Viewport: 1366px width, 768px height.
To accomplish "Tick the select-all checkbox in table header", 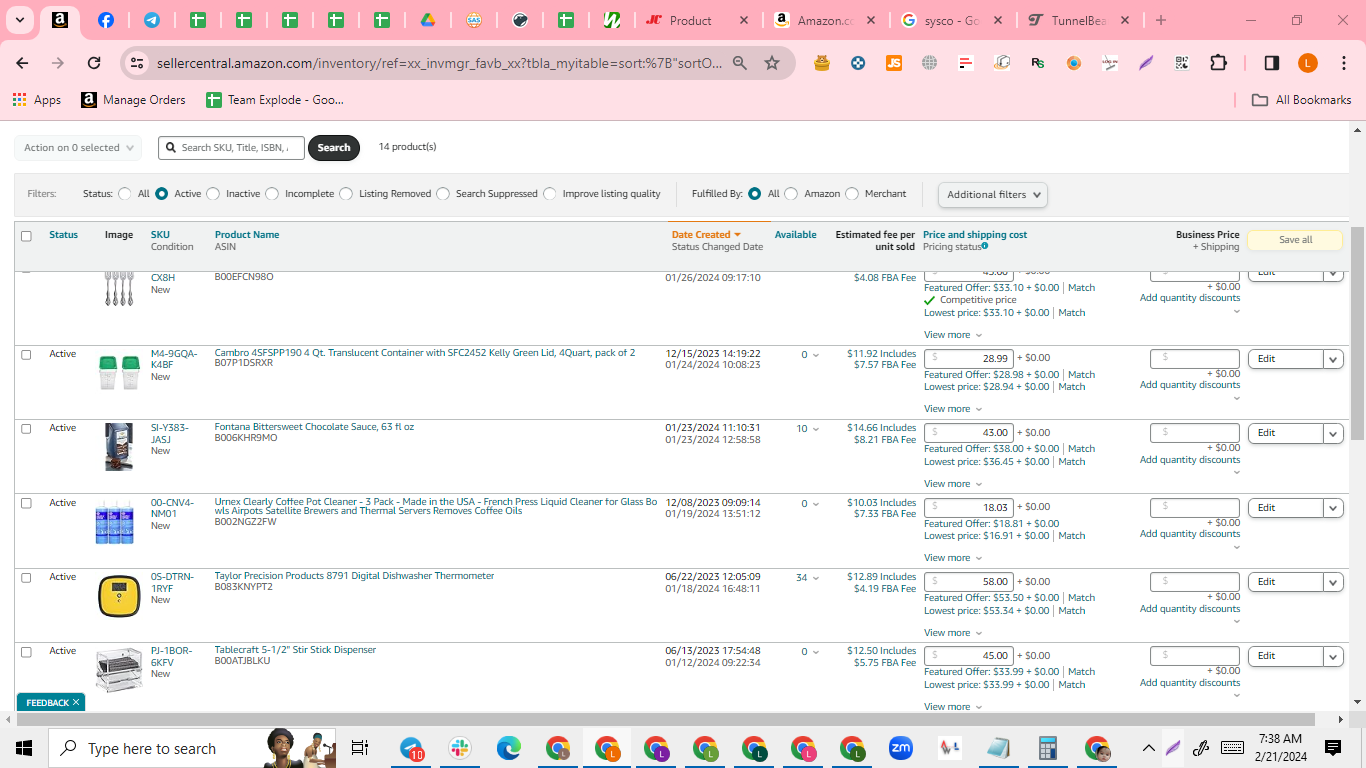I will tap(26, 236).
